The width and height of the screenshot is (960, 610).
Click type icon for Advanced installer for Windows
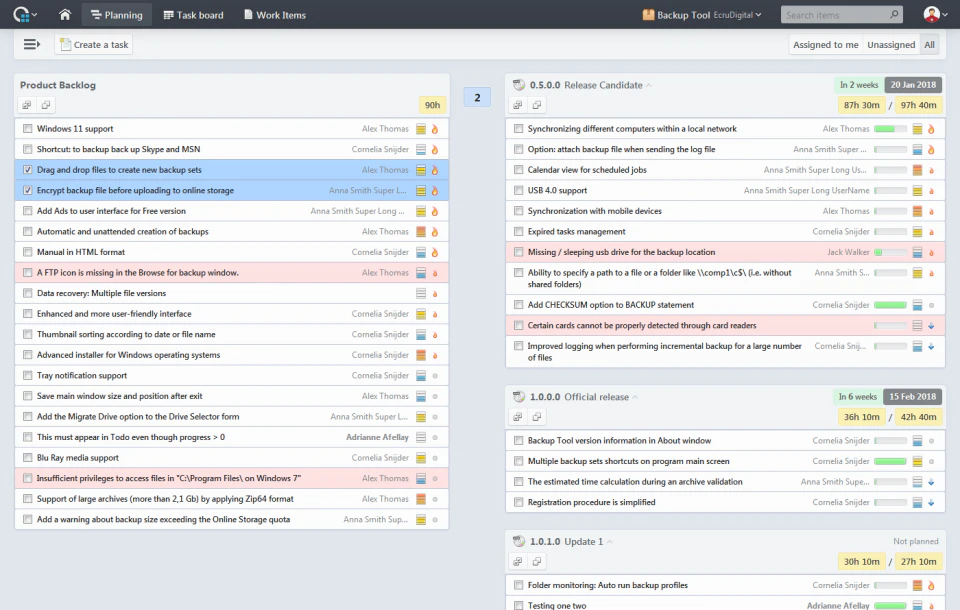pos(421,355)
